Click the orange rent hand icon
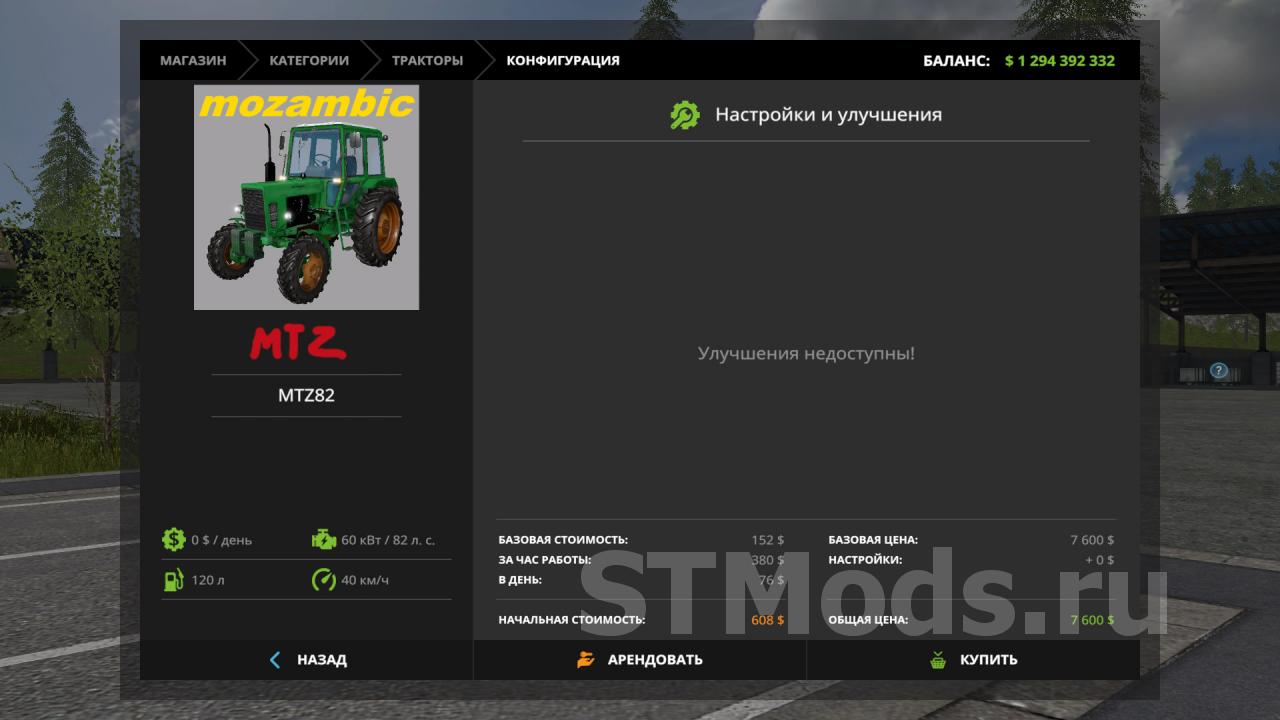Image resolution: width=1280 pixels, height=720 pixels. click(x=586, y=660)
